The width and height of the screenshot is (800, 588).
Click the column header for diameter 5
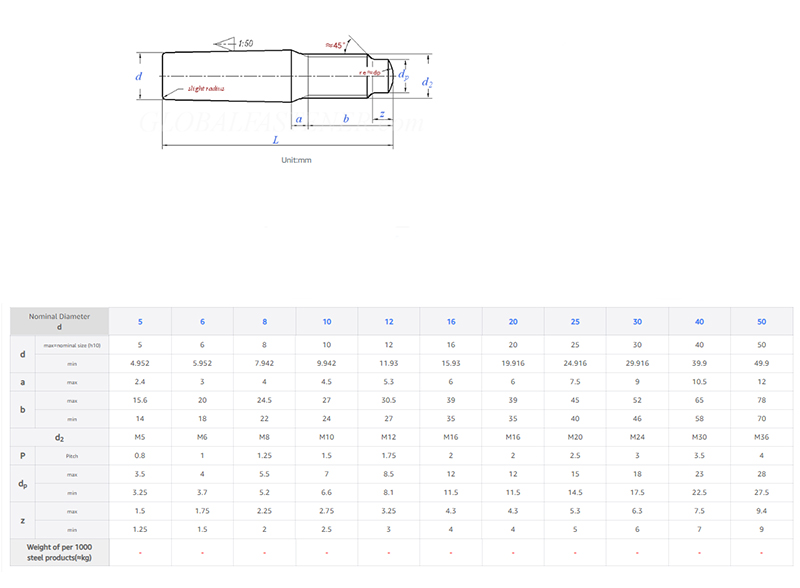click(140, 321)
